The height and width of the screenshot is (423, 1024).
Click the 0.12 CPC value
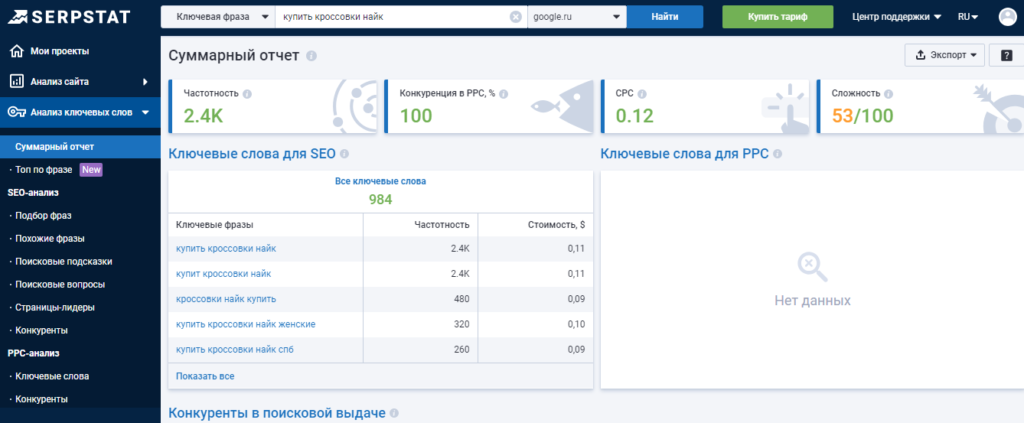(x=635, y=116)
